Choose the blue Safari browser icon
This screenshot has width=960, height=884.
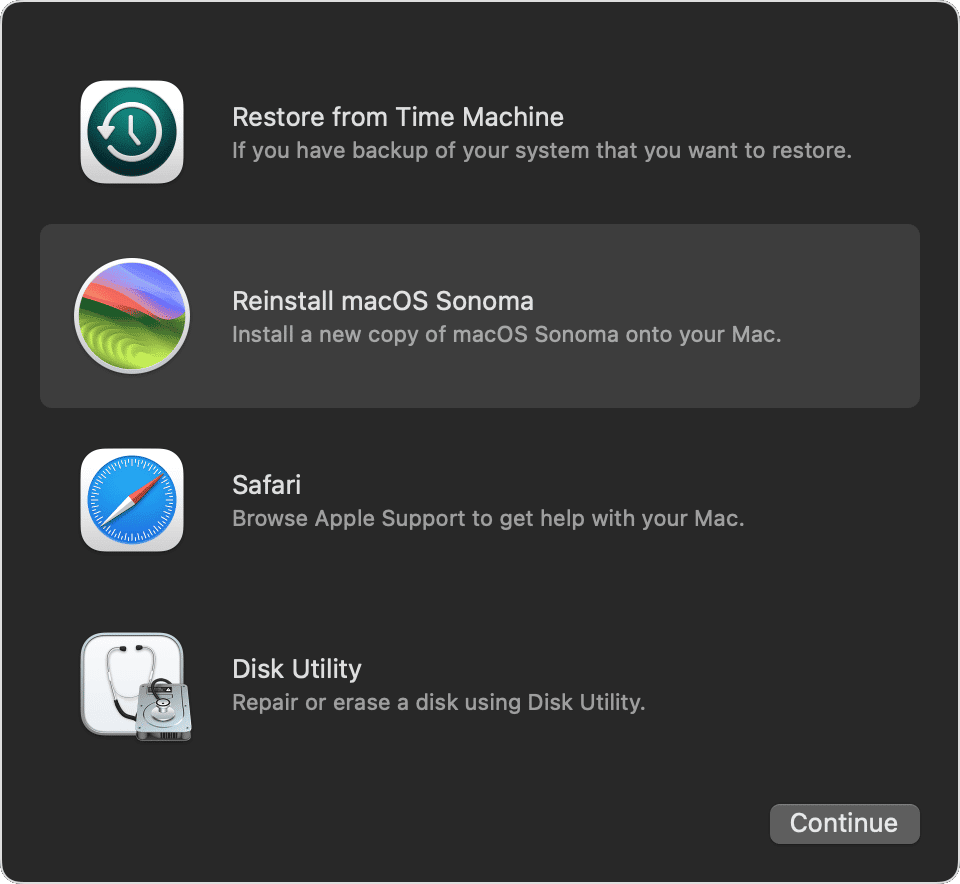click(x=131, y=499)
